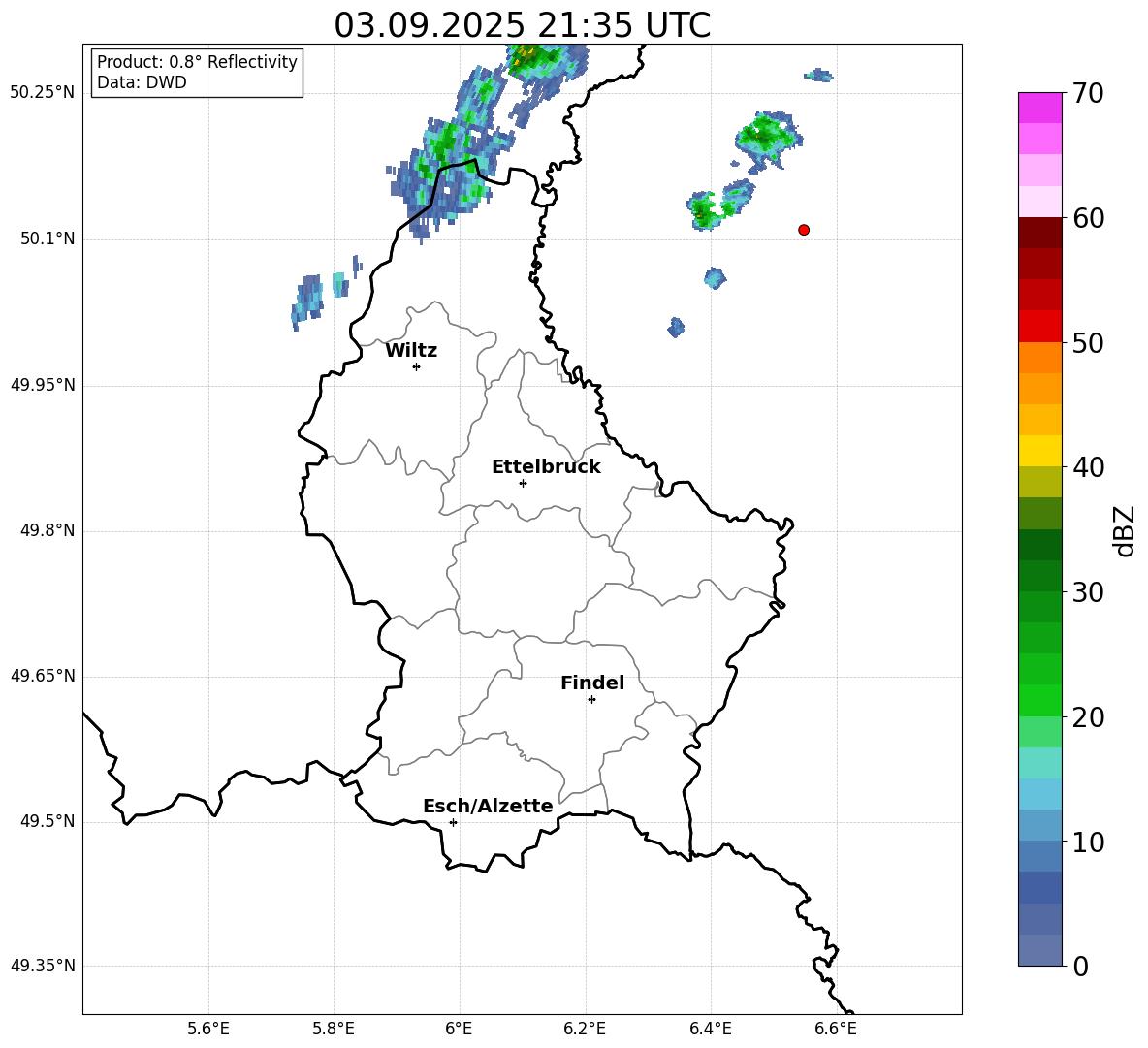
Task: Click the bright red colorbar swatch just above 50 dBZ
Action: click(x=1039, y=327)
